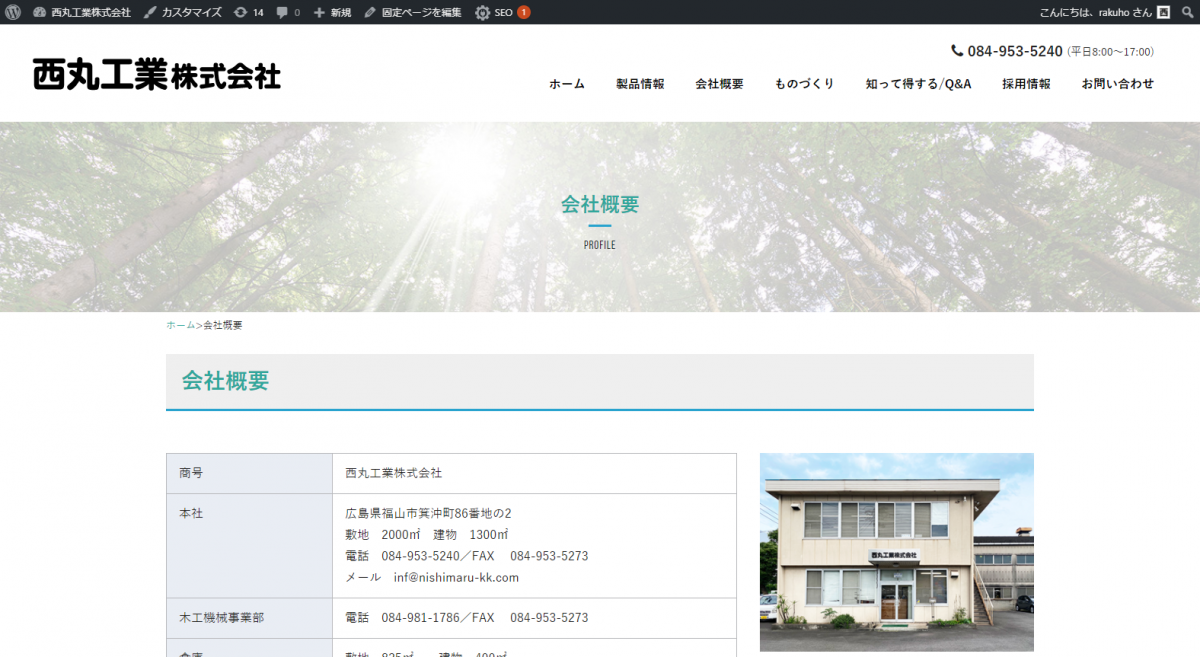The width and height of the screenshot is (1200, 657).
Task: Open the お問い合わせ navigation item
Action: click(x=1117, y=84)
